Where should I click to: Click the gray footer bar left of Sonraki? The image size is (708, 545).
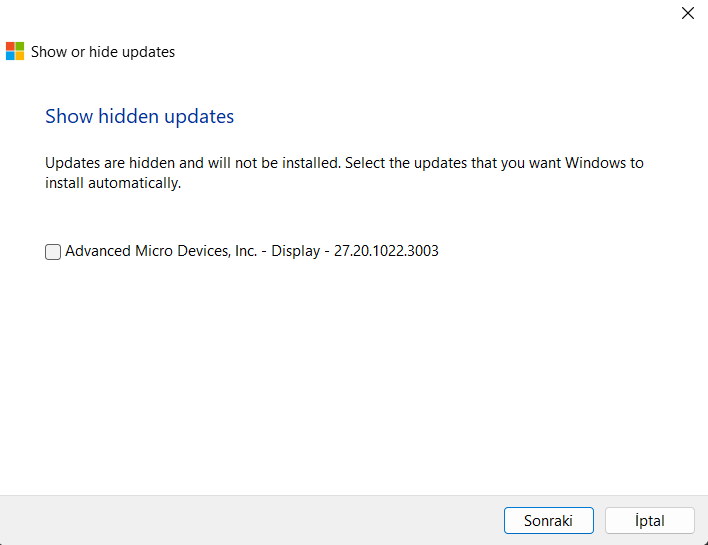tap(250, 520)
